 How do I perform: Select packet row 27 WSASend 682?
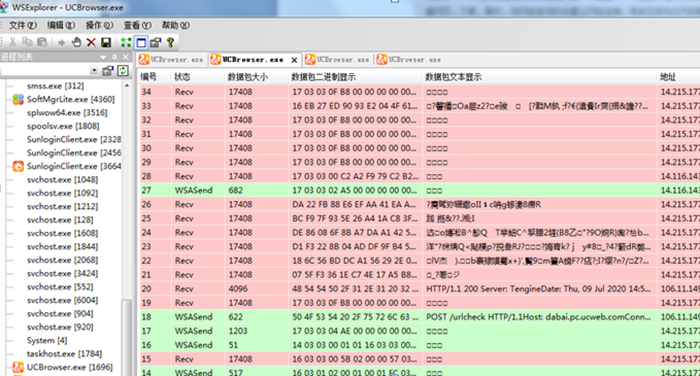420,190
